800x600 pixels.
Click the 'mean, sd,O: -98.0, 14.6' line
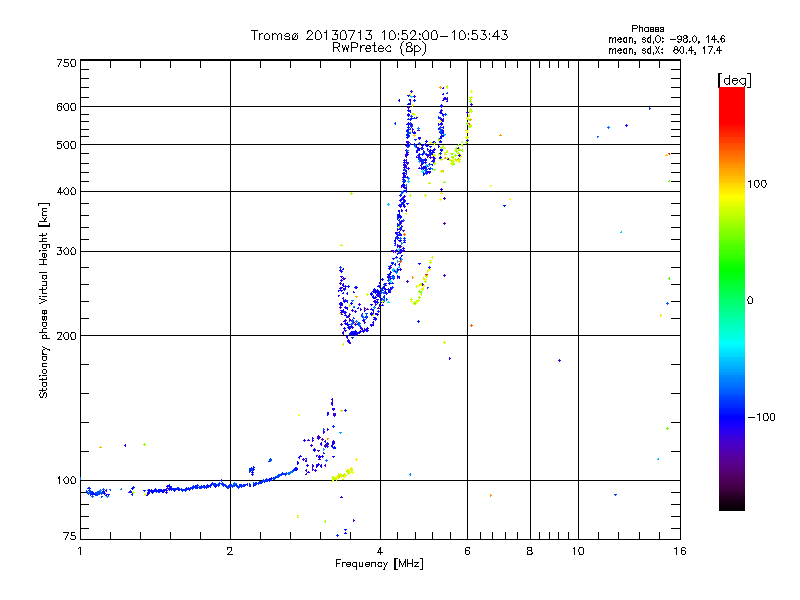pos(666,39)
